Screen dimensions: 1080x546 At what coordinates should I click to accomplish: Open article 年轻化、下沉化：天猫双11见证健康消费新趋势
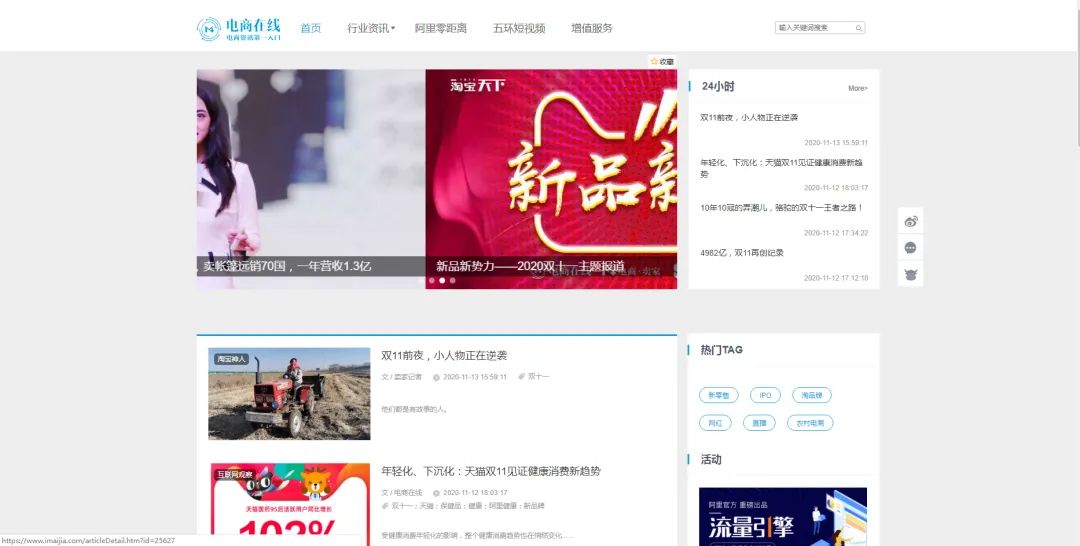coord(491,471)
